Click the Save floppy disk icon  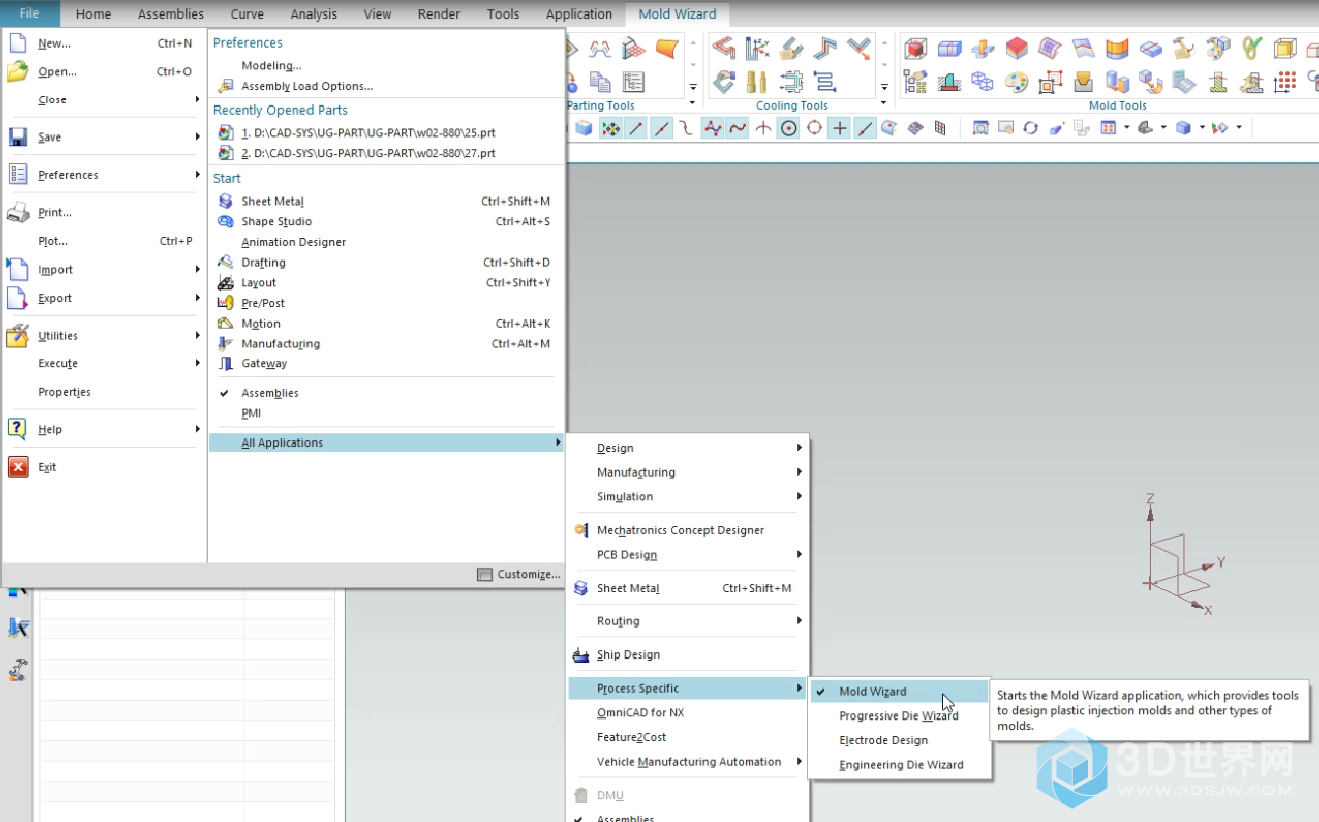(18, 137)
